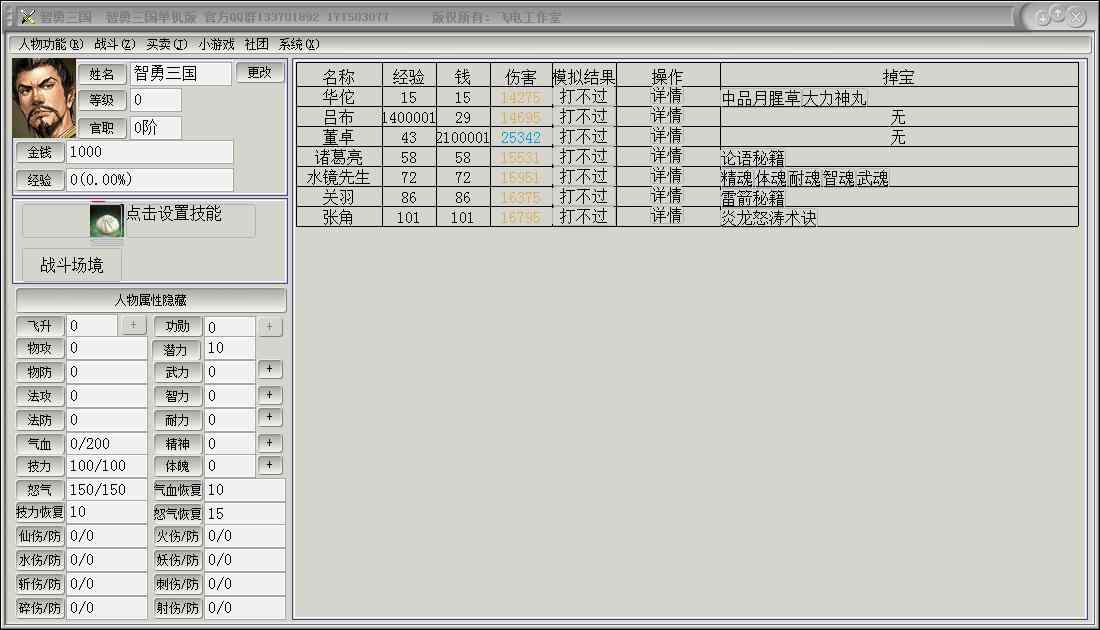Click the character portrait avatar
Screen dimensions: 1100x630
coord(44,98)
